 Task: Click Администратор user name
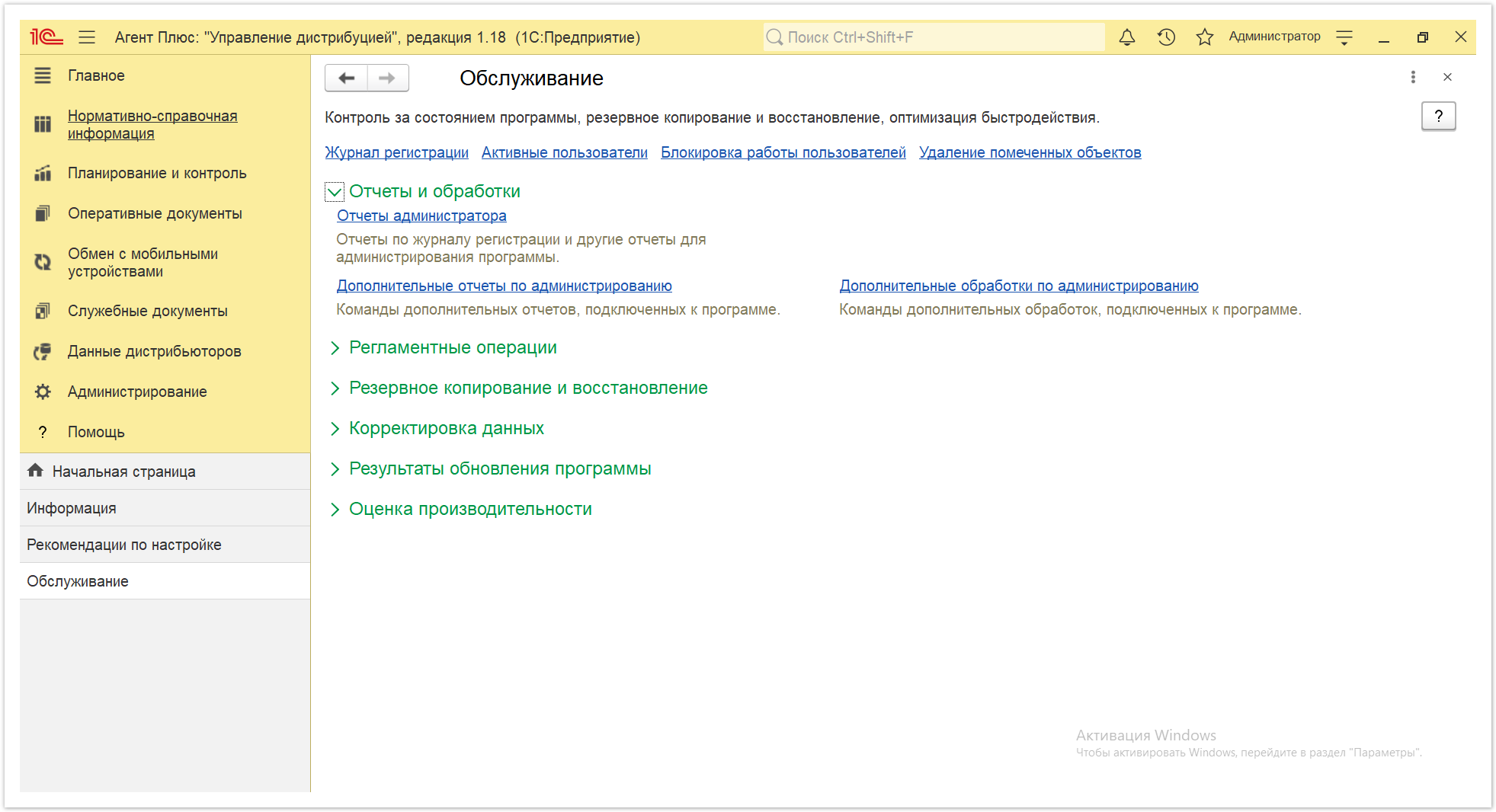(x=1274, y=37)
